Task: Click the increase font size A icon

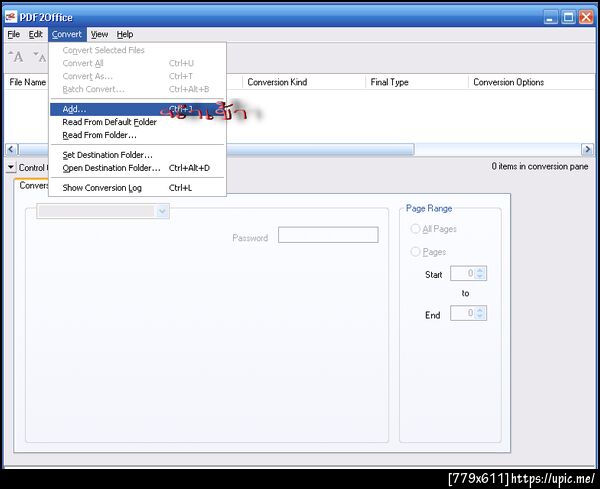Action: 16,57
